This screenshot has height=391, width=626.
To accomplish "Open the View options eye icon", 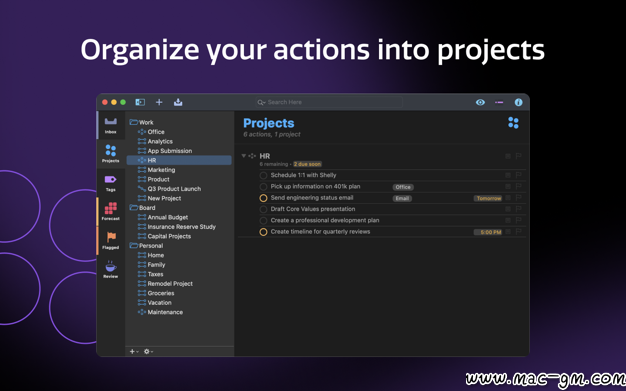I will pos(480,102).
